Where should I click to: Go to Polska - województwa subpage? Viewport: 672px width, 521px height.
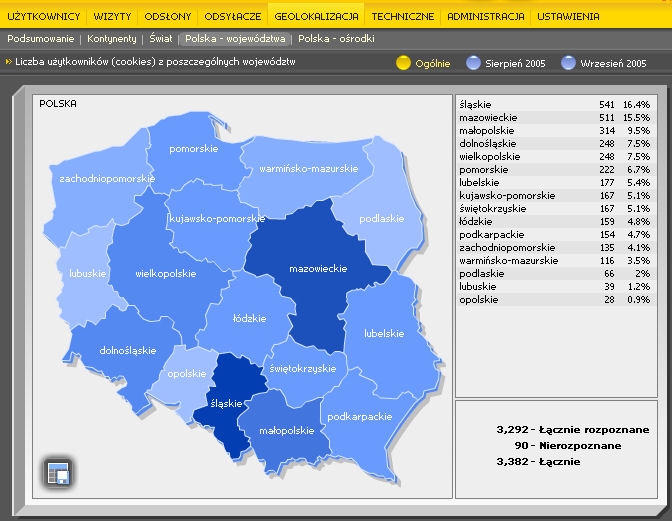(x=235, y=39)
